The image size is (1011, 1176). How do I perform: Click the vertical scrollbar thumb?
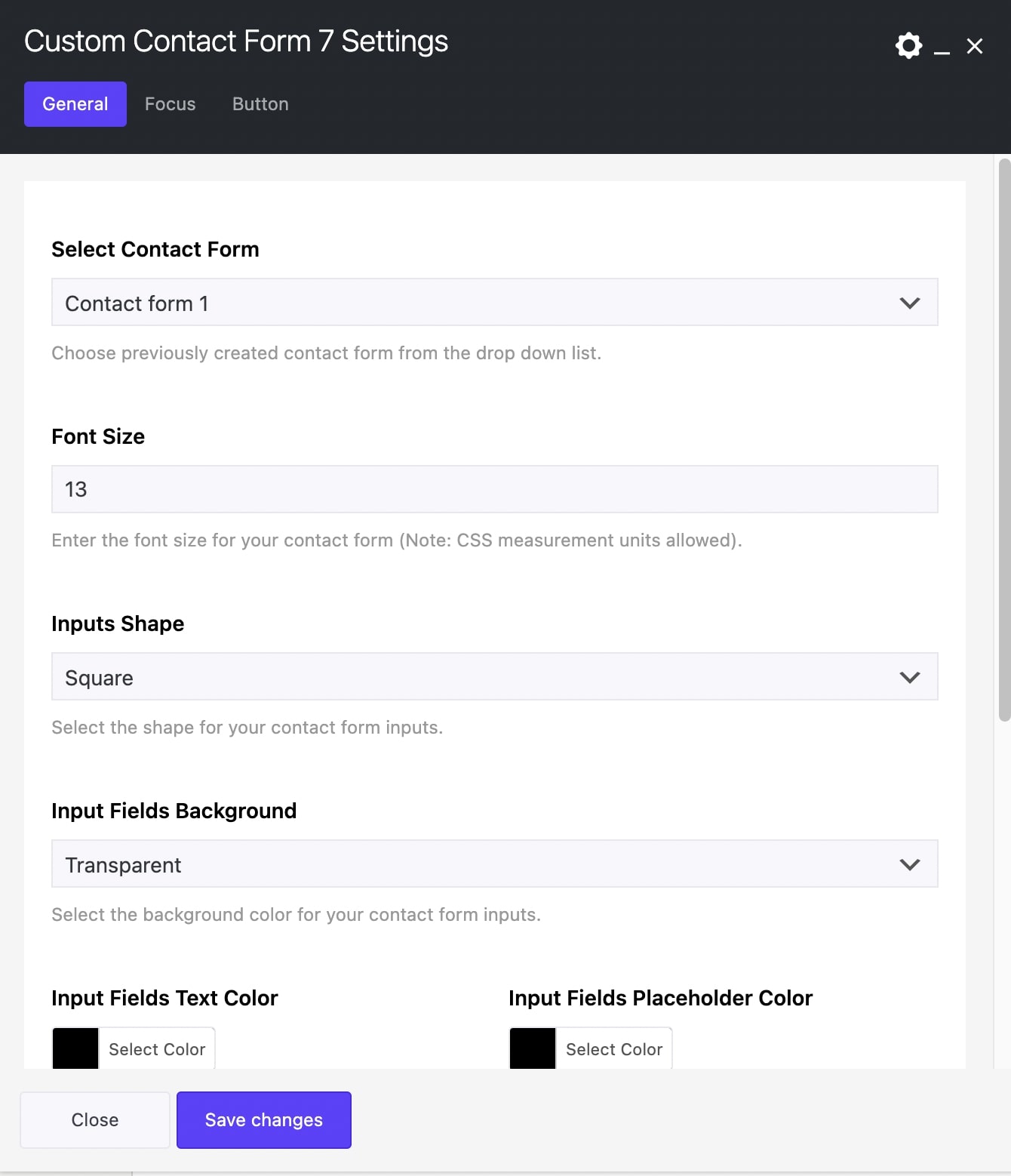[x=1004, y=438]
